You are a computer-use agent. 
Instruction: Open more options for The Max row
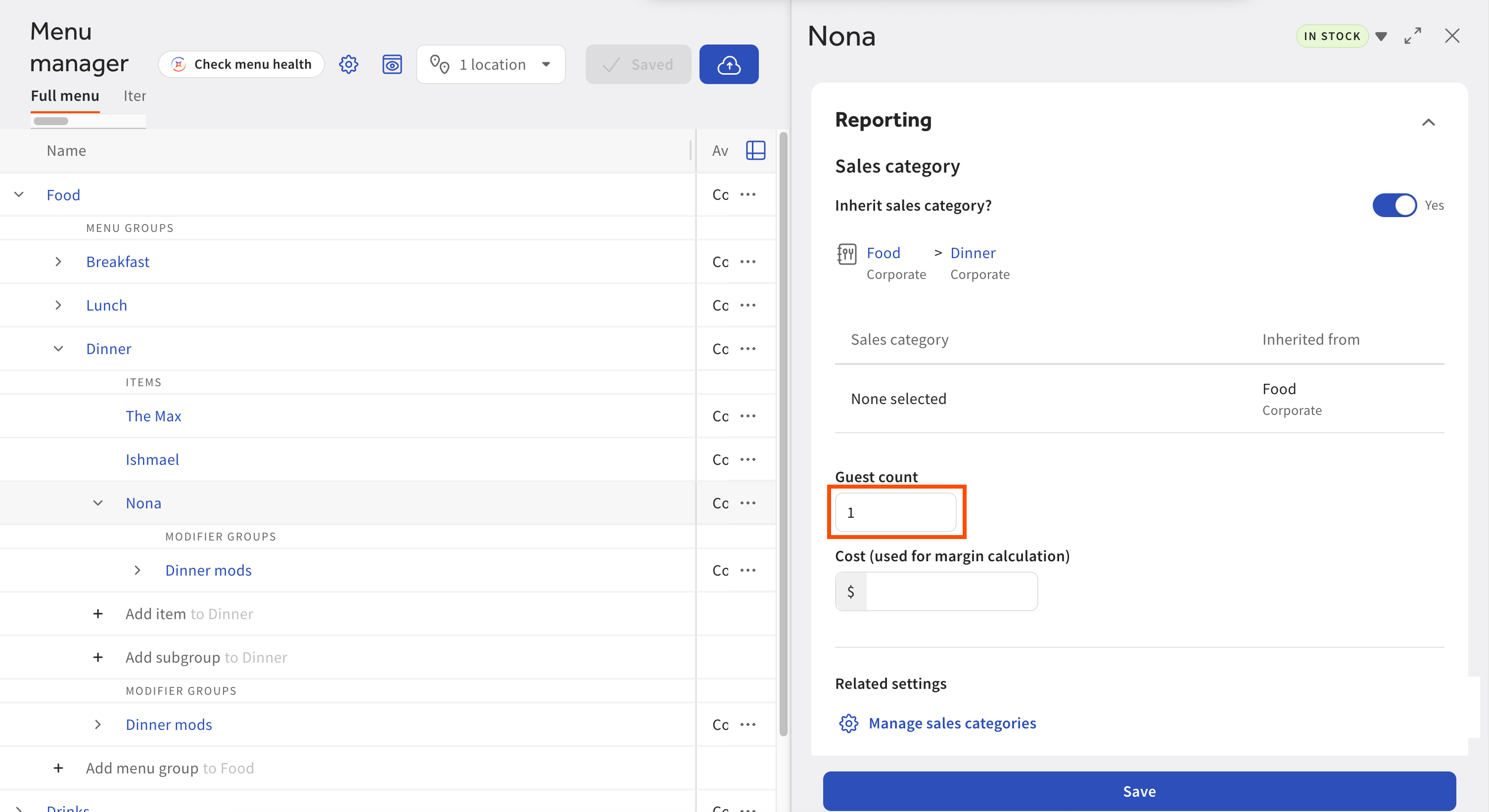coord(748,415)
